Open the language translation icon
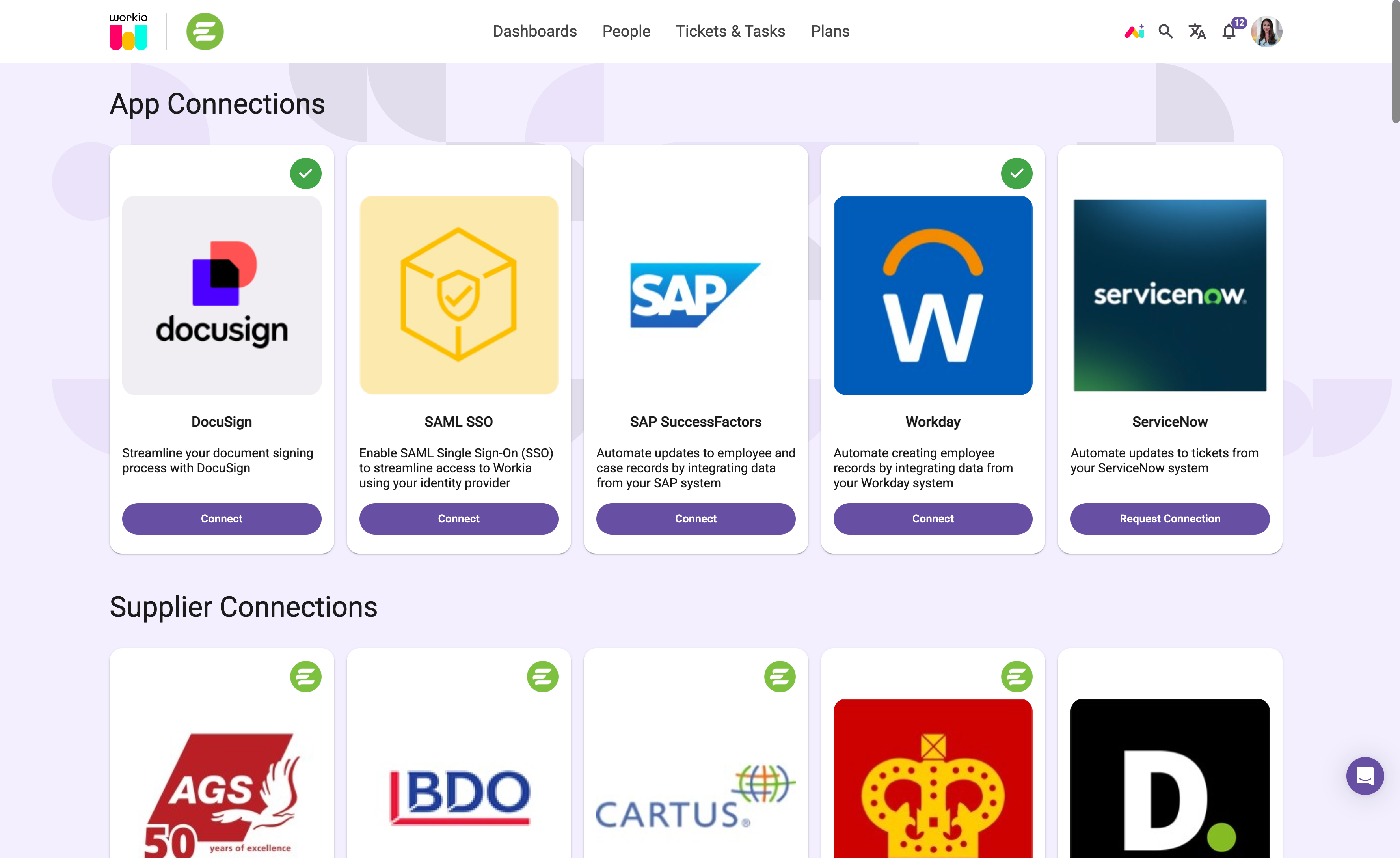 [1197, 31]
